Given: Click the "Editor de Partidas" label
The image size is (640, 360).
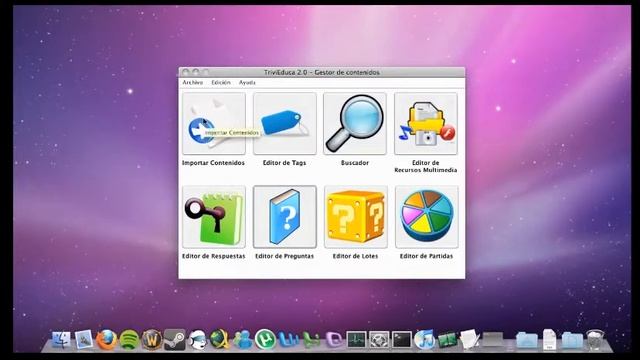Looking at the screenshot, I should click(426, 256).
